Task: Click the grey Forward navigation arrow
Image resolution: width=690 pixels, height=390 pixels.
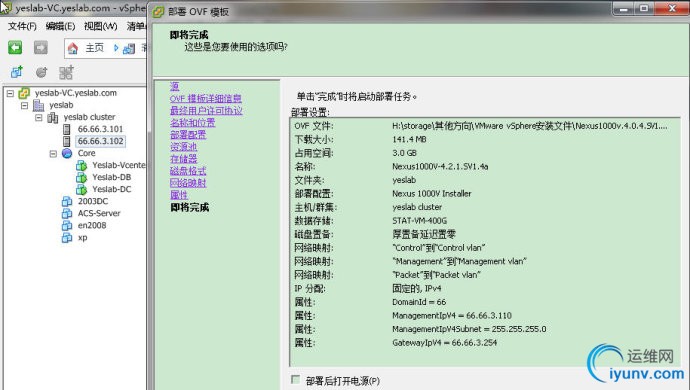Action: click(41, 47)
